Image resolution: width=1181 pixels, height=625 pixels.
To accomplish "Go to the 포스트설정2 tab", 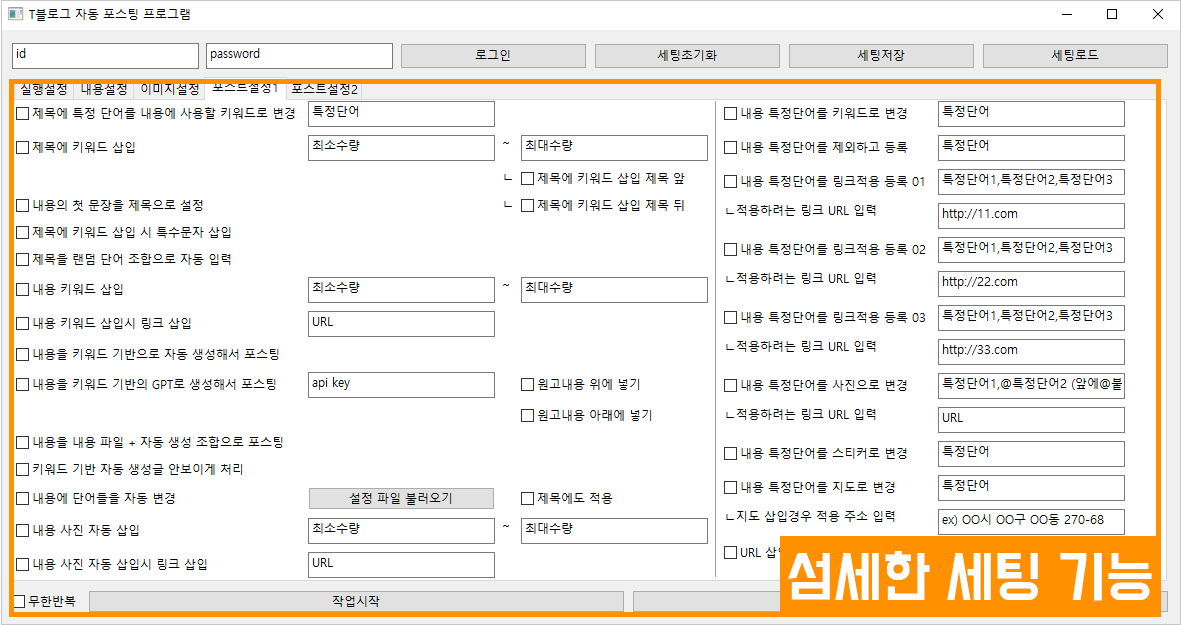I will (x=324, y=90).
